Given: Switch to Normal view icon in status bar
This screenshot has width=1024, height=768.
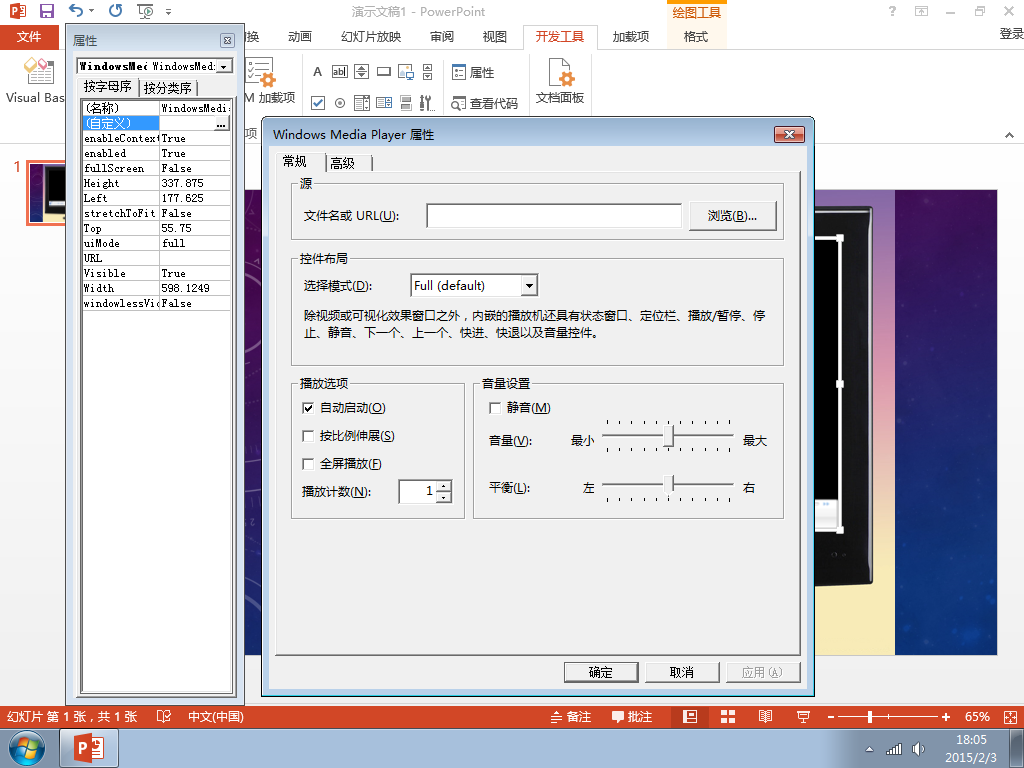Looking at the screenshot, I should 690,717.
